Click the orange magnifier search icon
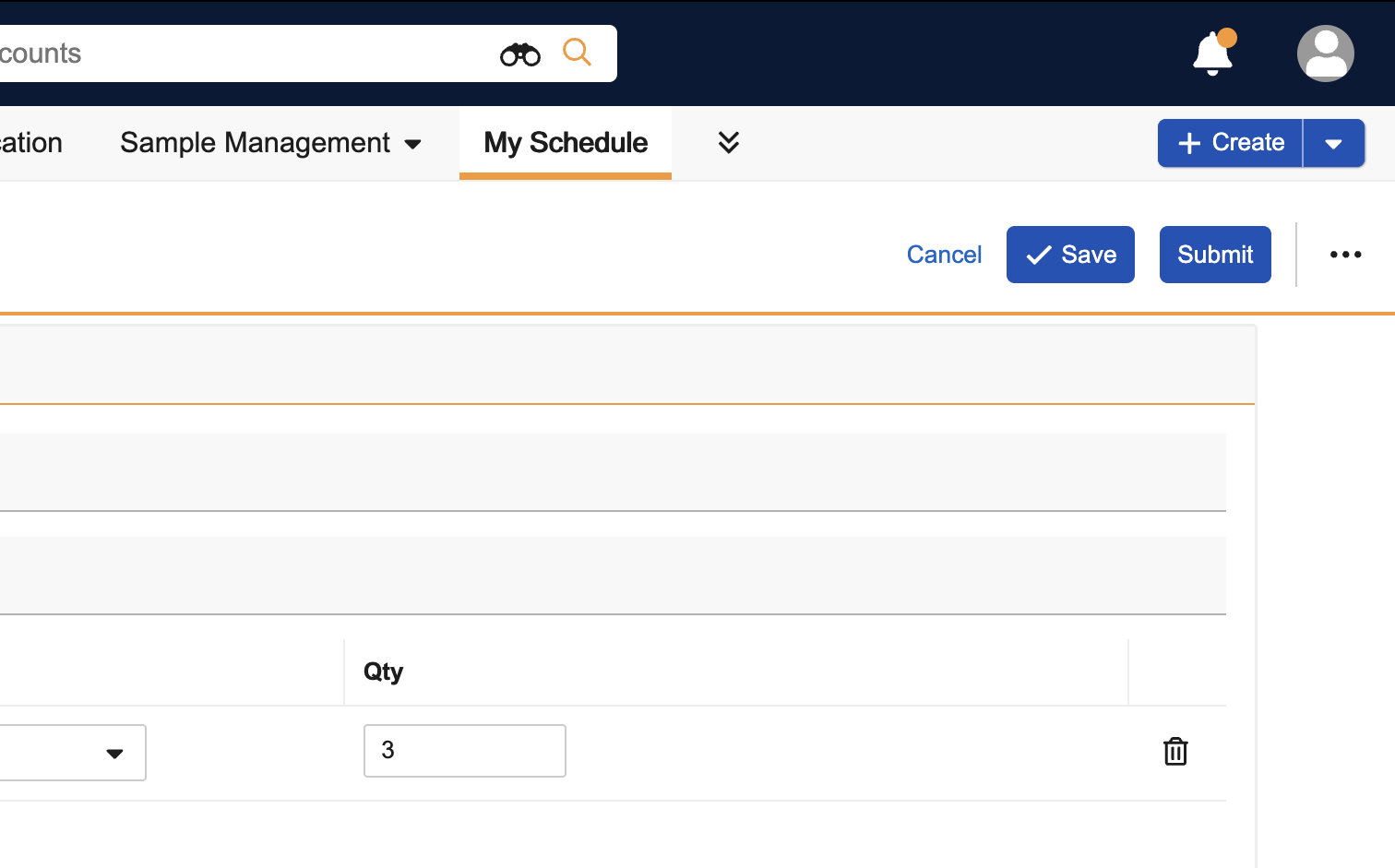The height and width of the screenshot is (868, 1395). [x=577, y=53]
